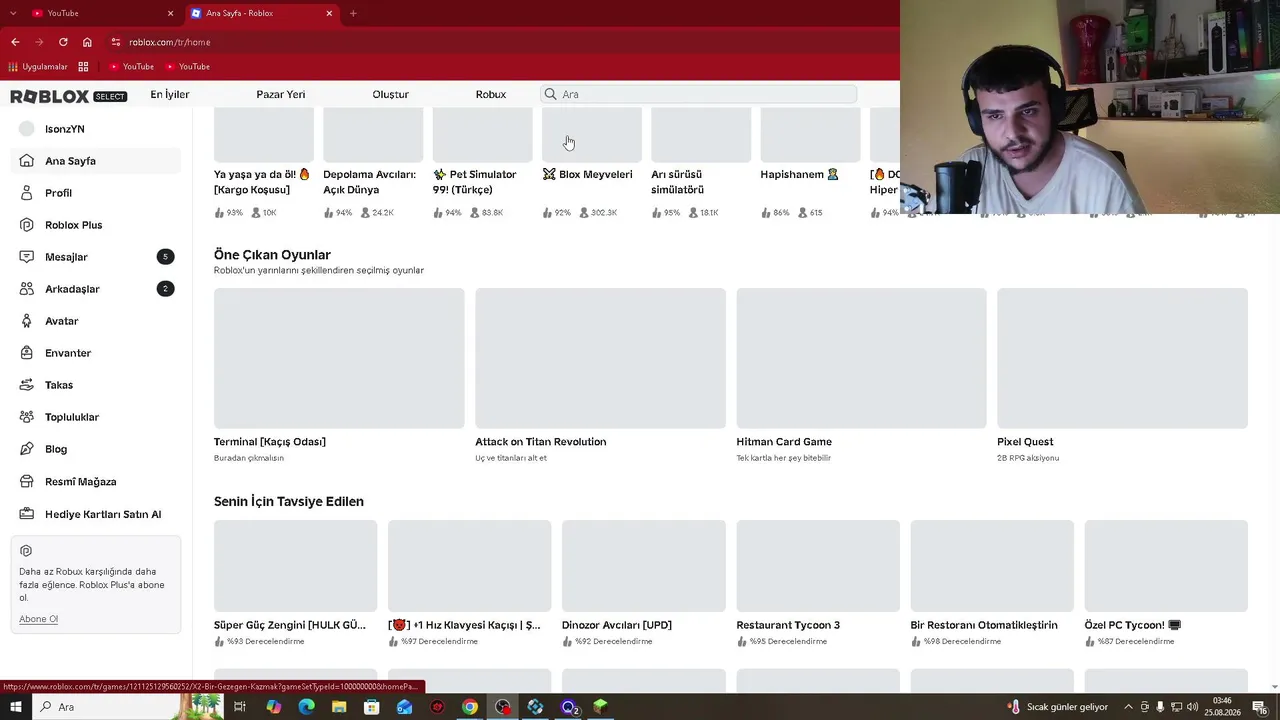Open the Restaurant Tycoon 3 thumbnail

(818, 566)
